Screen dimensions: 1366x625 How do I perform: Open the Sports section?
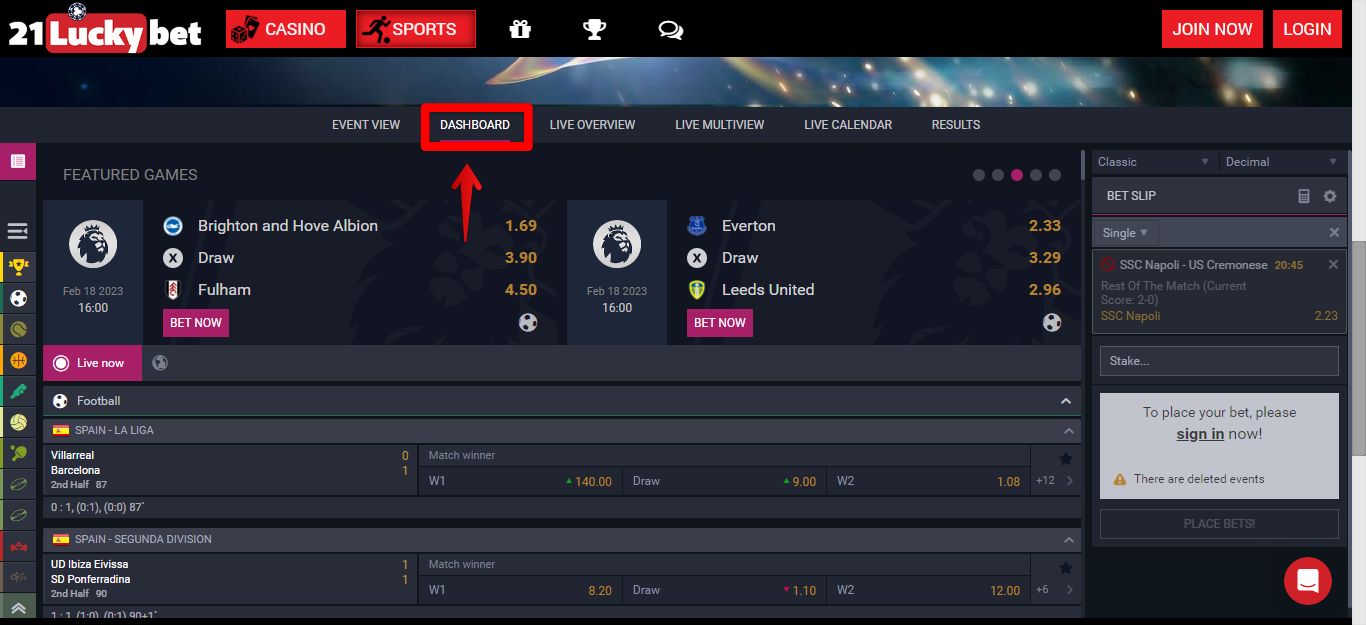pyautogui.click(x=416, y=29)
